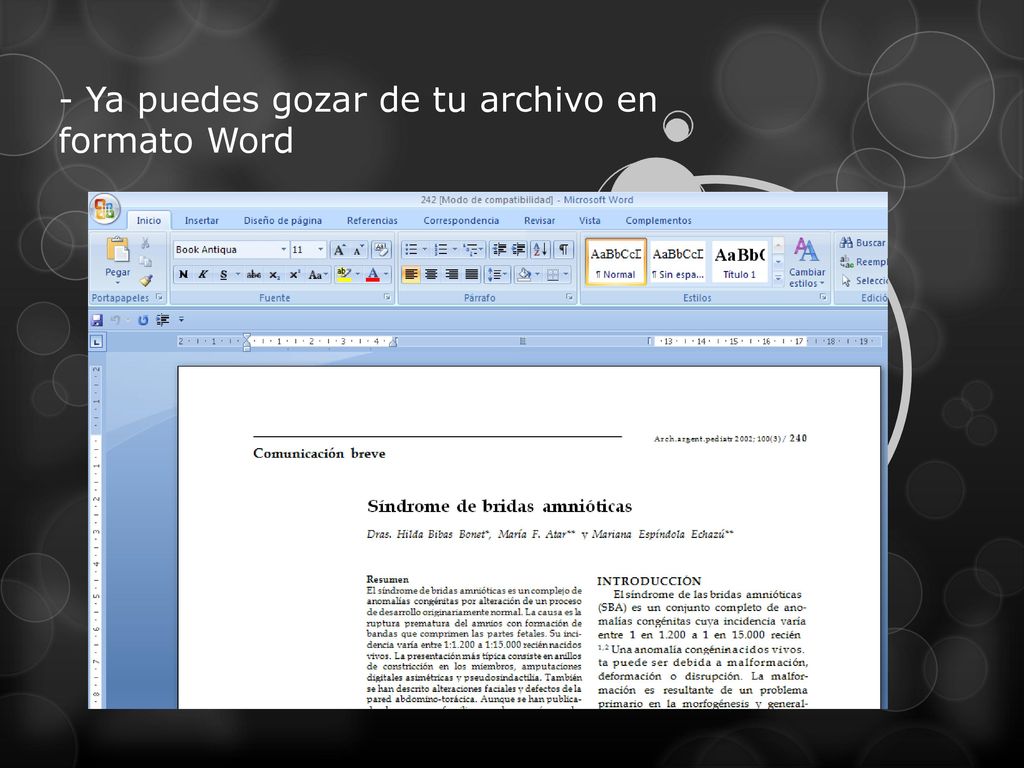Toggle superscript formatting
Image resolution: width=1024 pixels, height=768 pixels.
(x=295, y=274)
